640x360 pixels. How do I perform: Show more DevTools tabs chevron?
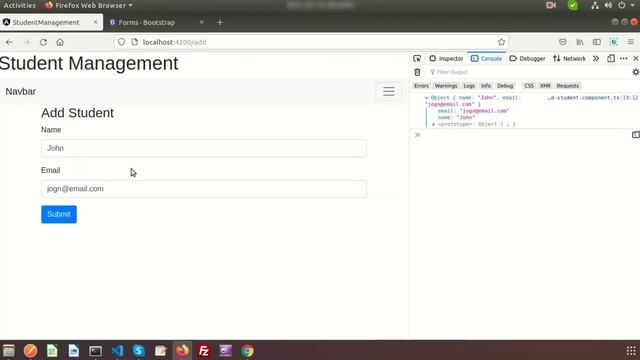click(x=596, y=58)
